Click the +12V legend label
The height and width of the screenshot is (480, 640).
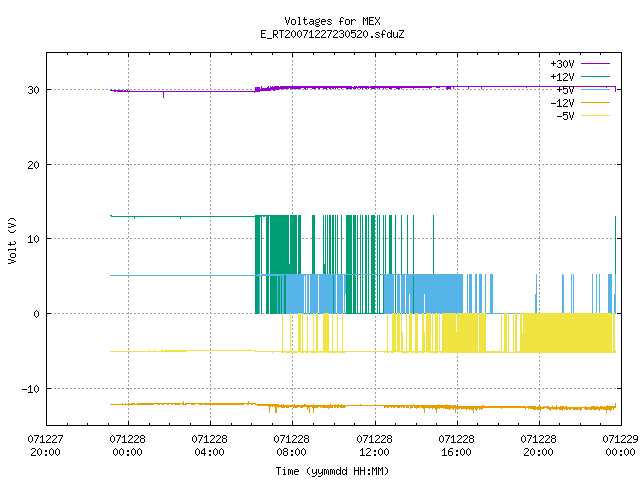pos(562,77)
